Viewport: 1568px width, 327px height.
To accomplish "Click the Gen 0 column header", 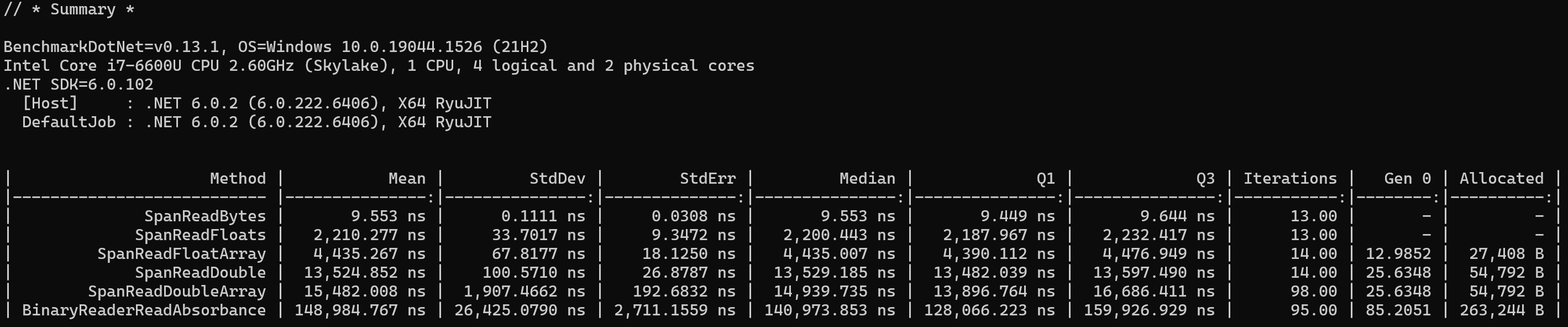I will click(x=1407, y=178).
